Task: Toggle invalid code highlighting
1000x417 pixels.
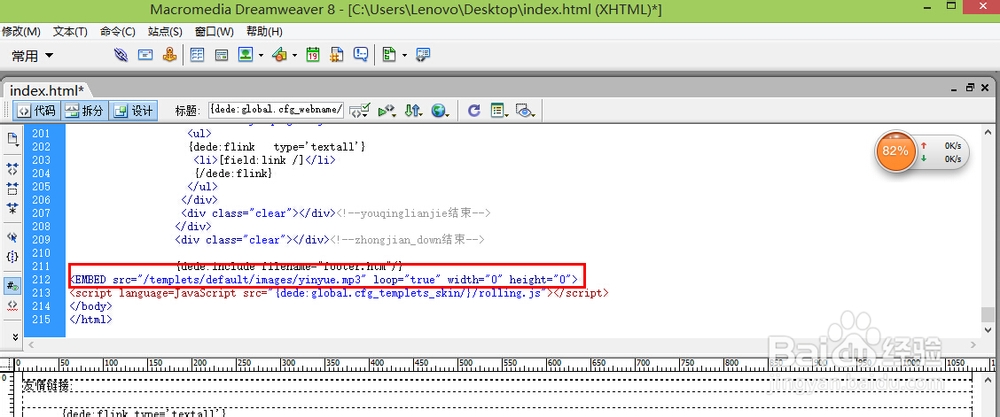Action: [x=13, y=305]
